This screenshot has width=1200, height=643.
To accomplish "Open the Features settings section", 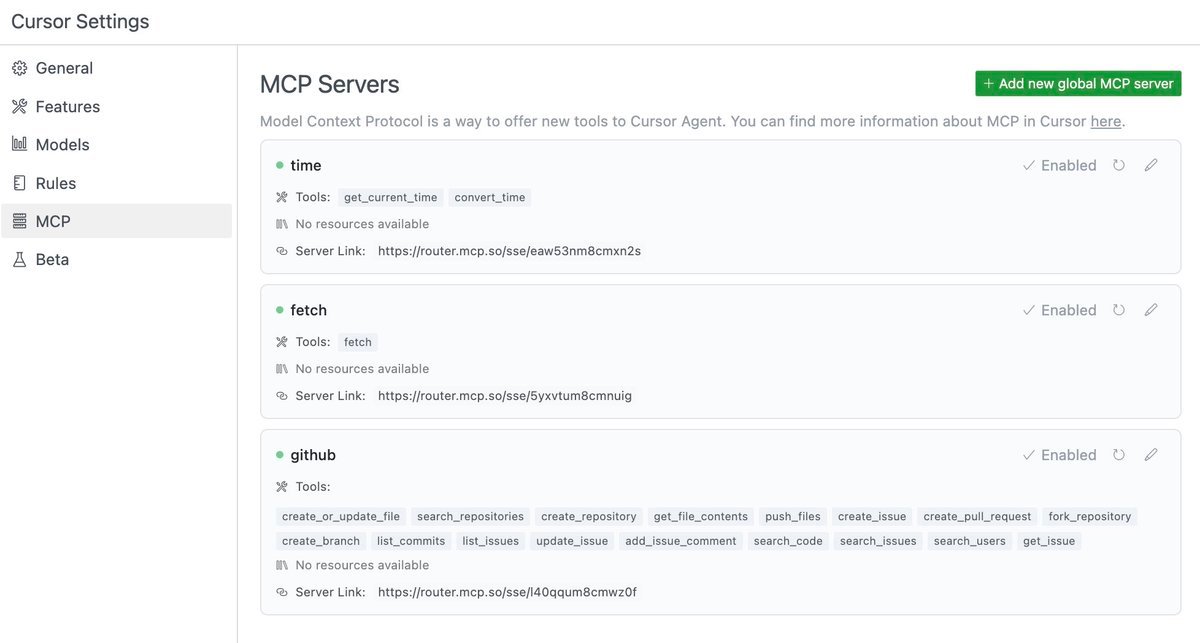I will pos(67,107).
